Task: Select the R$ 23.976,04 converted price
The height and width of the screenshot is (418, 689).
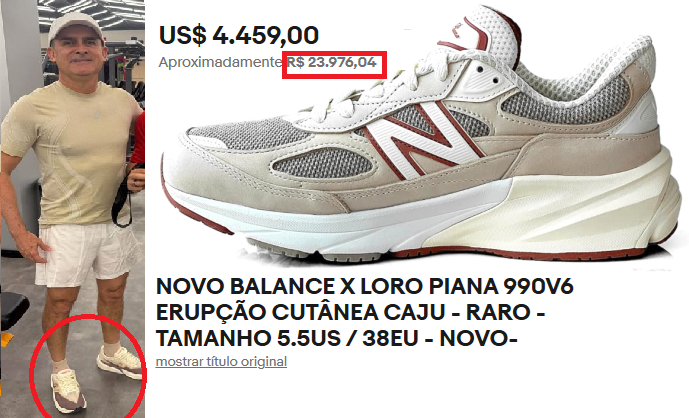Action: click(332, 62)
